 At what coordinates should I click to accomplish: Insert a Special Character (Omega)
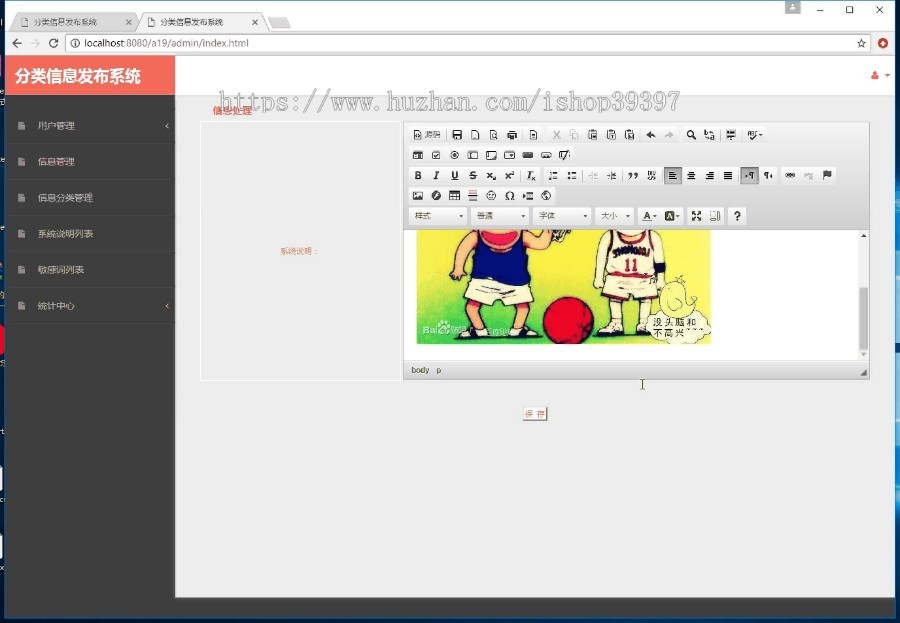coord(510,196)
